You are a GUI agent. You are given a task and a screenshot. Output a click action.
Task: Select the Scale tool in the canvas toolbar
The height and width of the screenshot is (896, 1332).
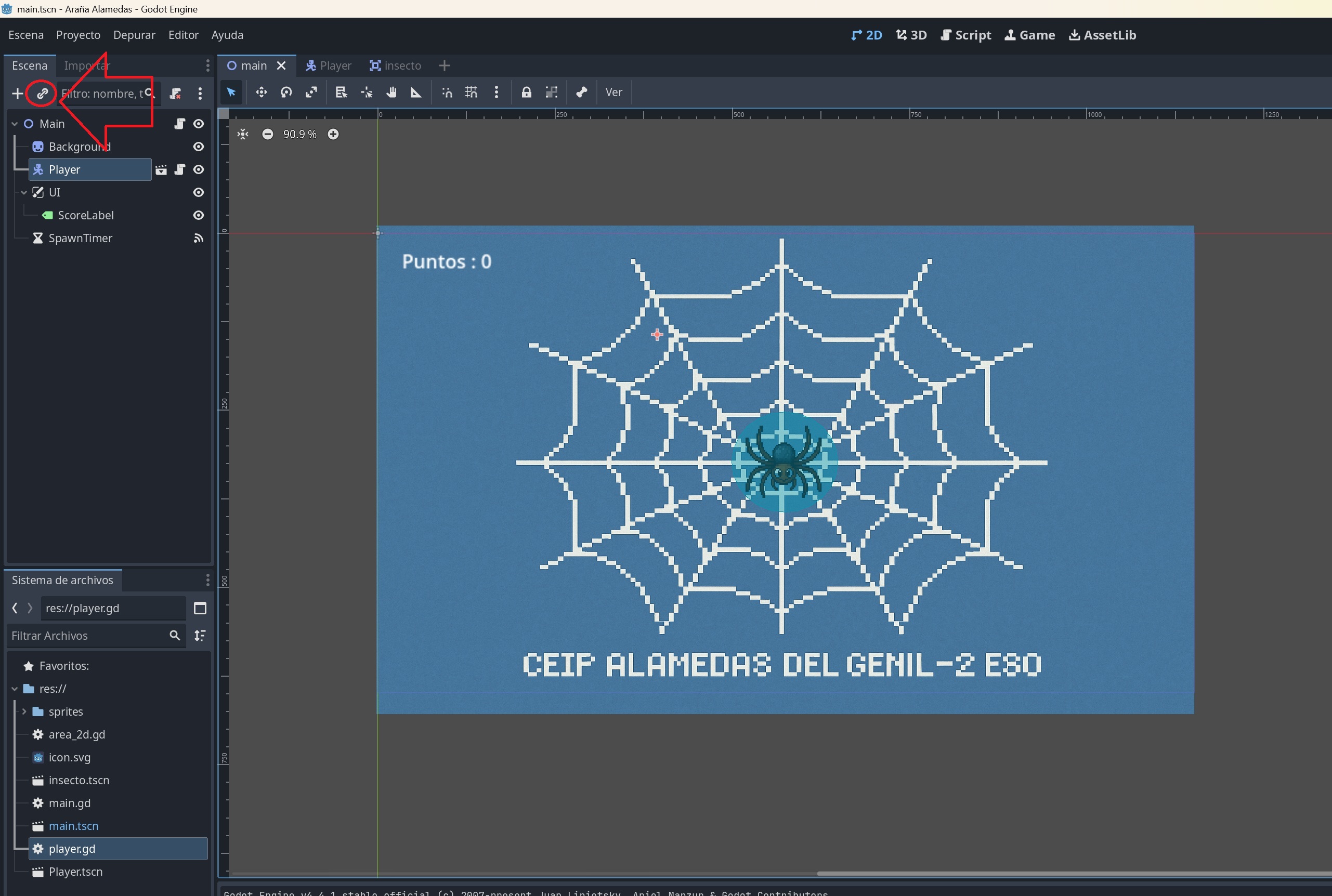[311, 92]
